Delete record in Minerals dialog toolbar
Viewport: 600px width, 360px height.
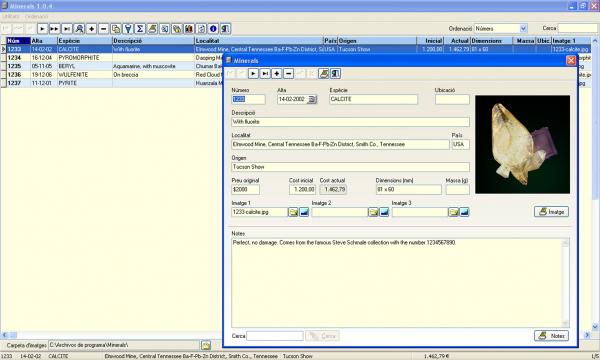[x=289, y=73]
